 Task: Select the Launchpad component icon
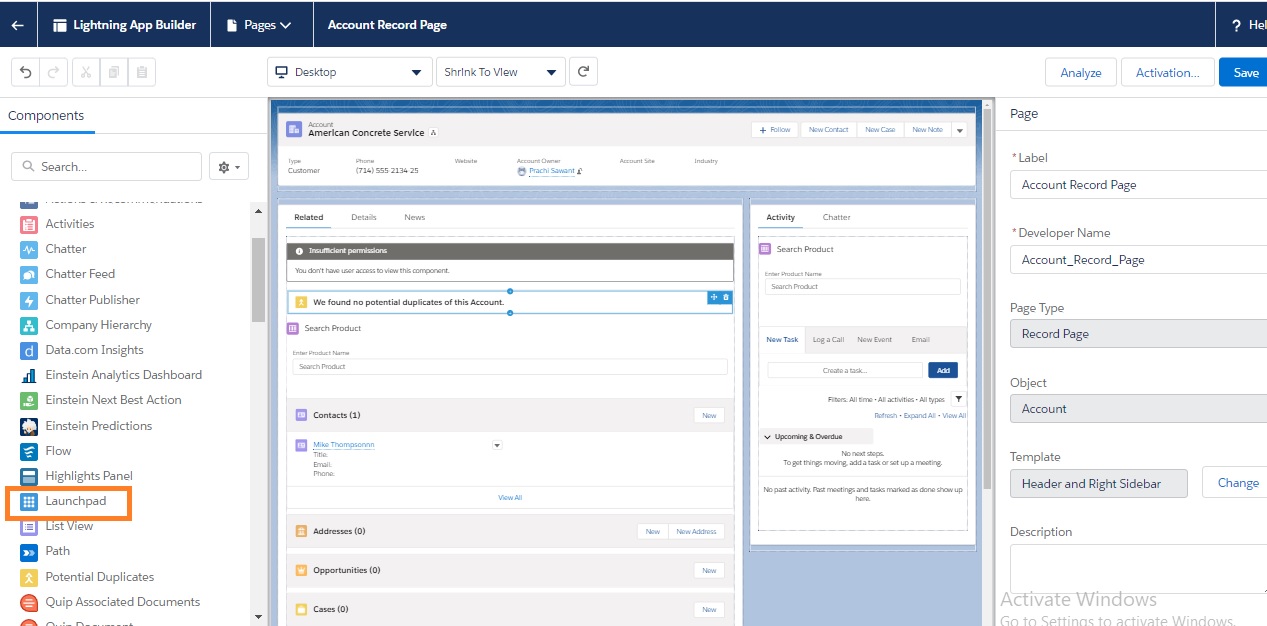click(28, 501)
